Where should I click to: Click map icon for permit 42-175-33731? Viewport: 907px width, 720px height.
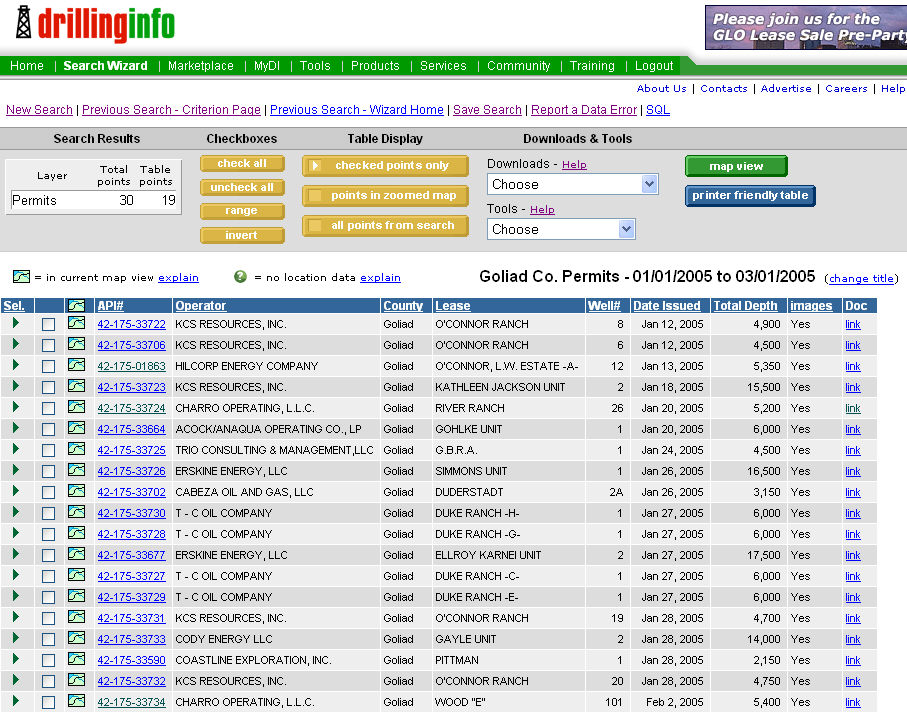76,617
